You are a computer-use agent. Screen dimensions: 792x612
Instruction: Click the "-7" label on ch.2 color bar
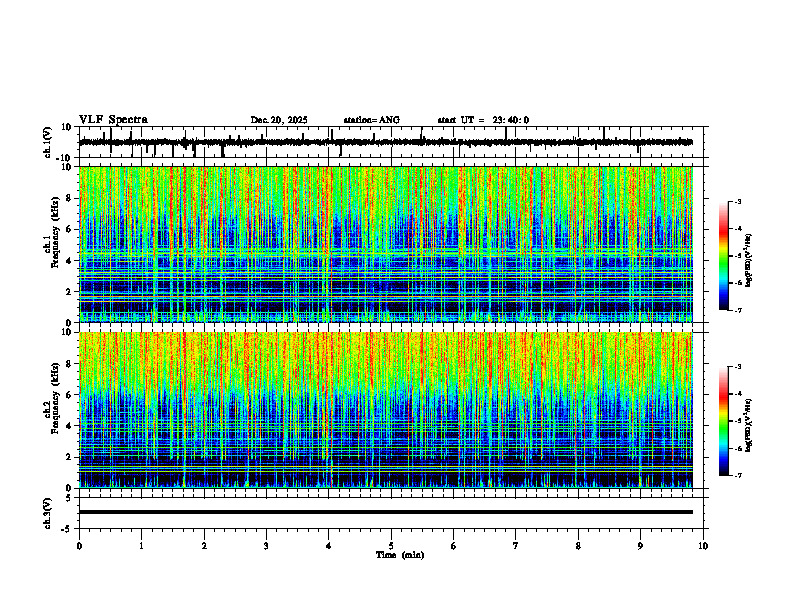point(738,476)
